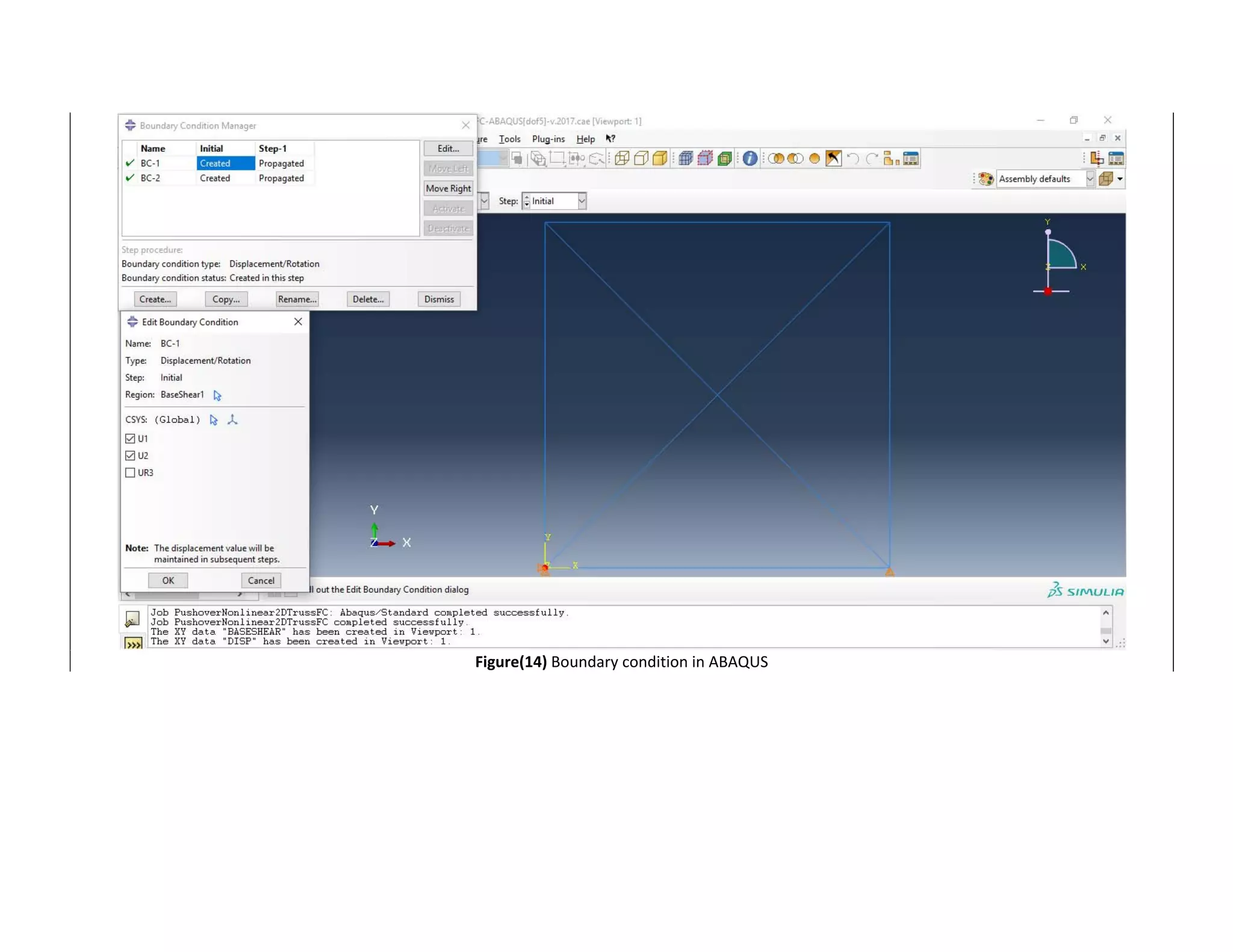Viewport: 1233px width, 952px height.
Task: Enable the UR3 checkbox
Action: [x=130, y=472]
